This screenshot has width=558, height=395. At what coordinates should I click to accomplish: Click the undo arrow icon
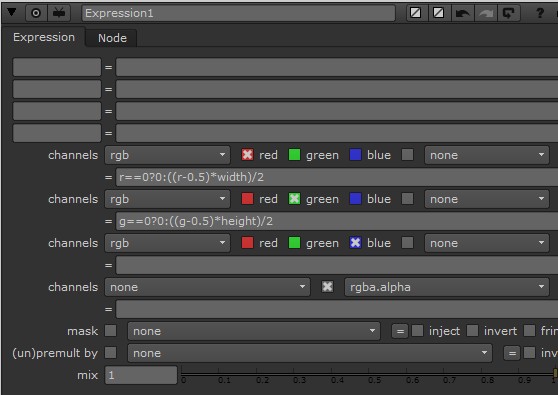click(462, 13)
